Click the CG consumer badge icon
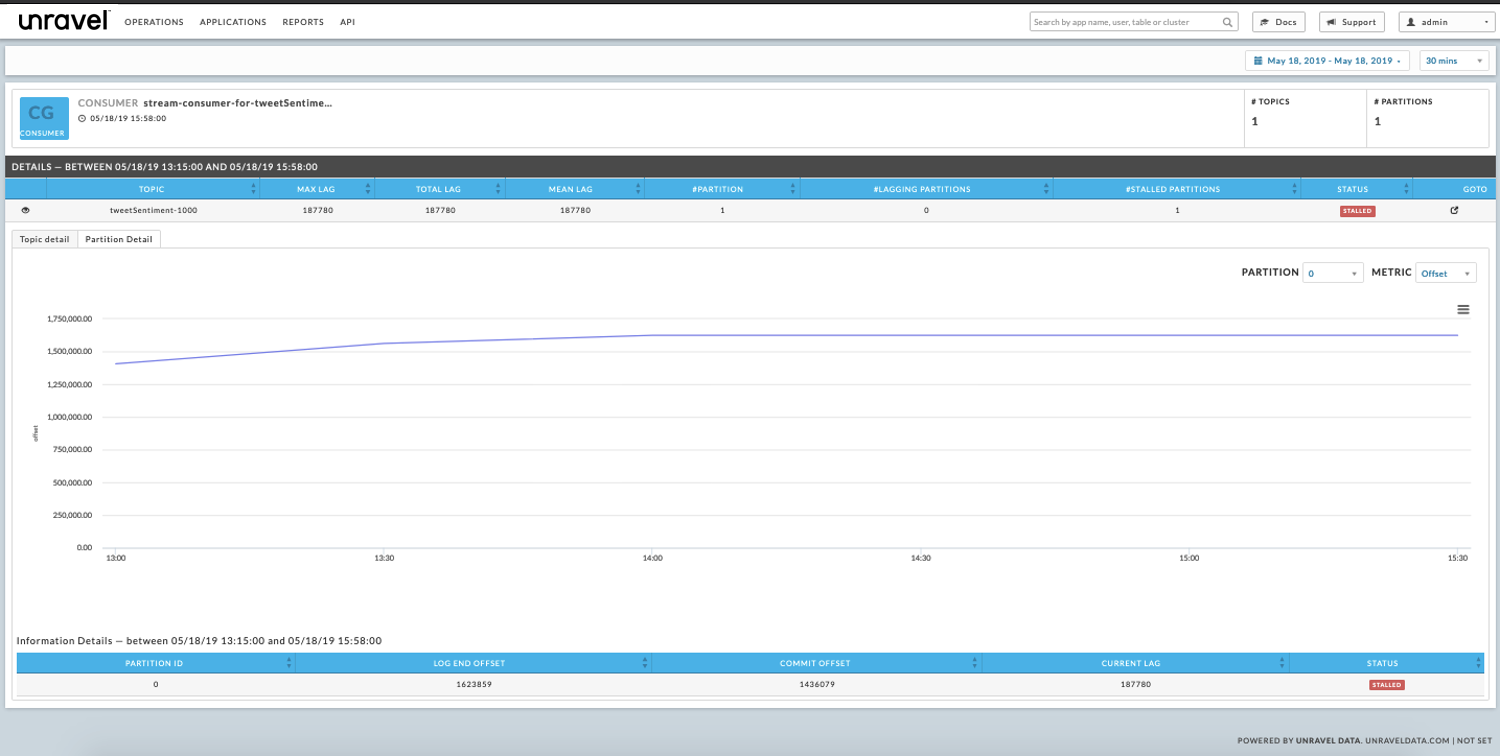The height and width of the screenshot is (756, 1500). (x=44, y=118)
